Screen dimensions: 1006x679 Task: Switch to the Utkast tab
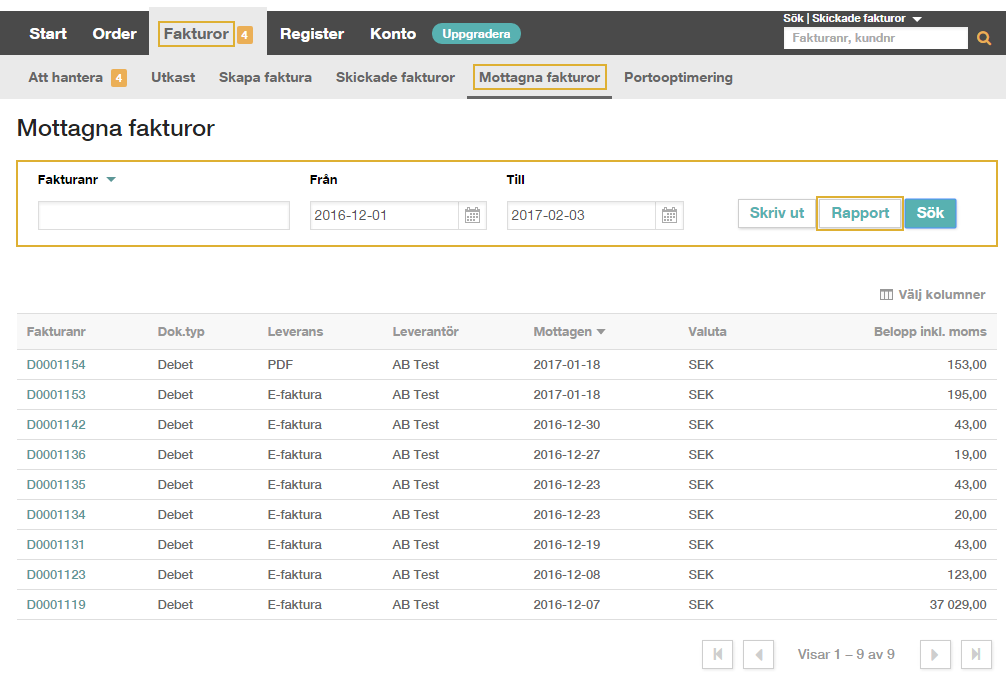coord(173,78)
